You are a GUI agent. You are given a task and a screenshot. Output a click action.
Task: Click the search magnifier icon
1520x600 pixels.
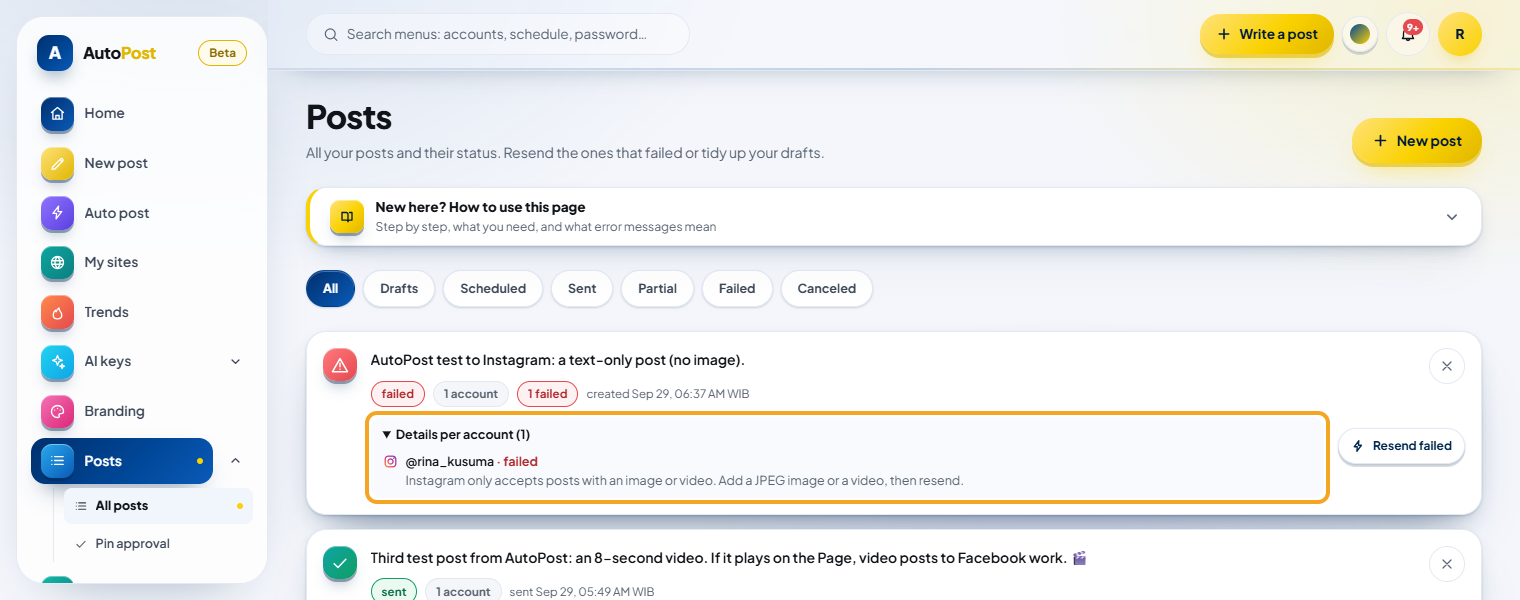331,34
